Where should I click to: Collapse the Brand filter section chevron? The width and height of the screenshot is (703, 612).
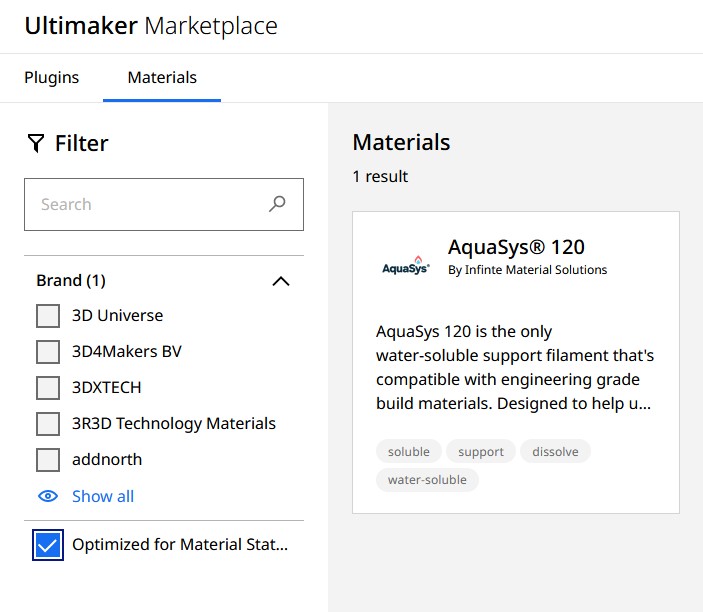tap(281, 281)
